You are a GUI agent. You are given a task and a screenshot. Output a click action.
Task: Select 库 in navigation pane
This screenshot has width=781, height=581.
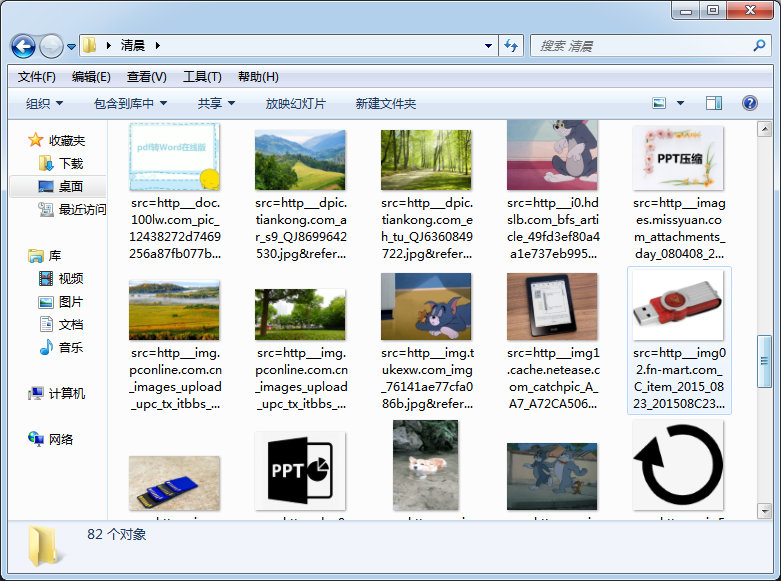pos(45,256)
